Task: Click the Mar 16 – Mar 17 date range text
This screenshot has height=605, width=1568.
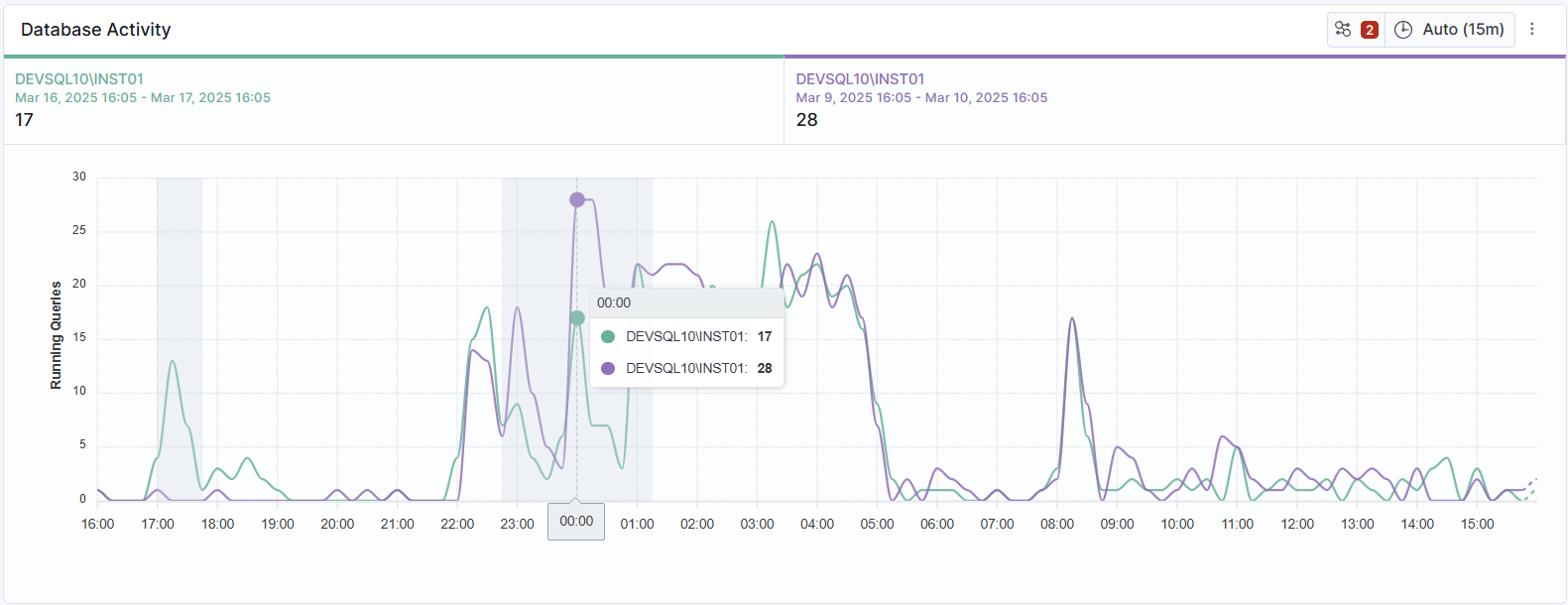Action: (143, 97)
